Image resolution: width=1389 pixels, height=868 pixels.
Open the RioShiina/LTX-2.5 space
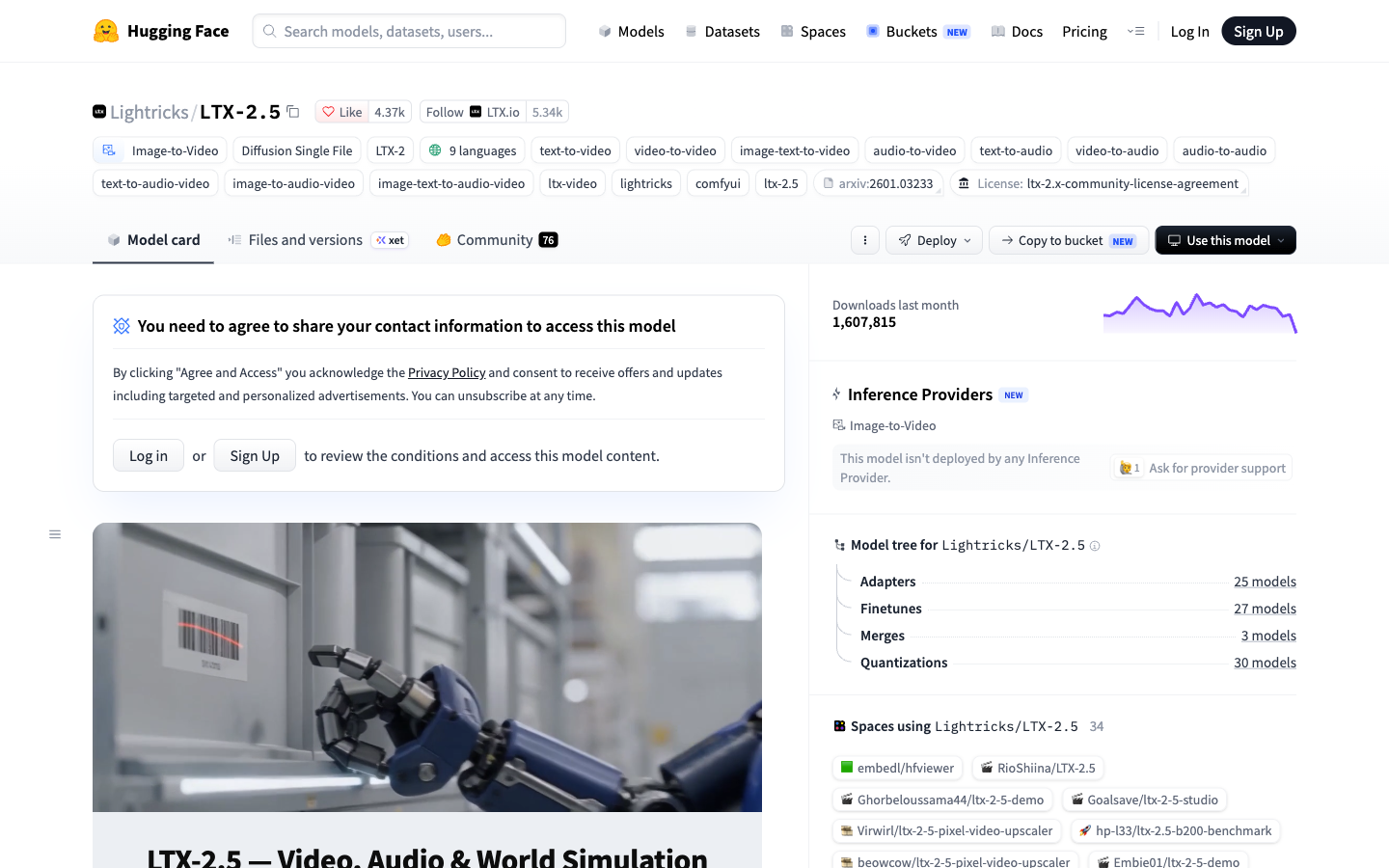[1038, 768]
